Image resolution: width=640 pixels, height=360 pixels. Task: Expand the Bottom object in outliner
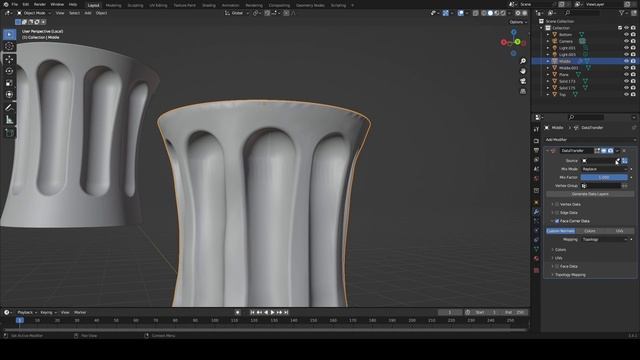[548, 35]
